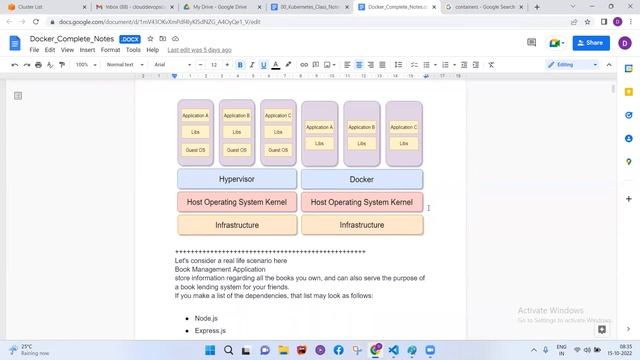Toggle bold formatting

tap(240, 65)
